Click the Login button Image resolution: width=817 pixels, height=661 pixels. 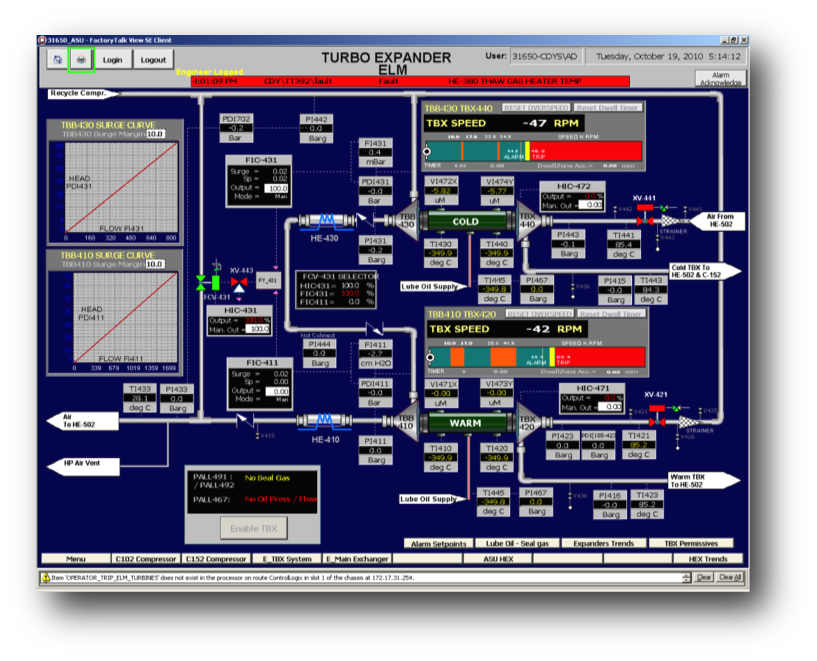click(x=112, y=60)
